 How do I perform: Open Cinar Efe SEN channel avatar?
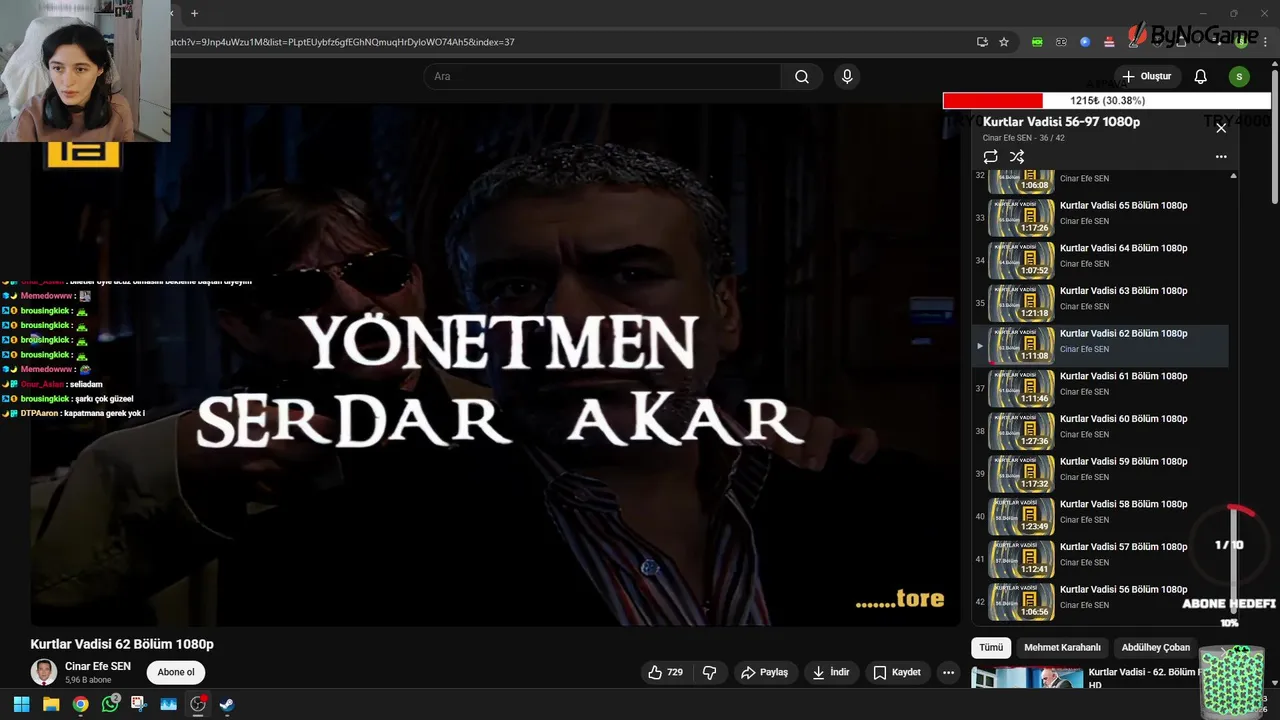(44, 672)
